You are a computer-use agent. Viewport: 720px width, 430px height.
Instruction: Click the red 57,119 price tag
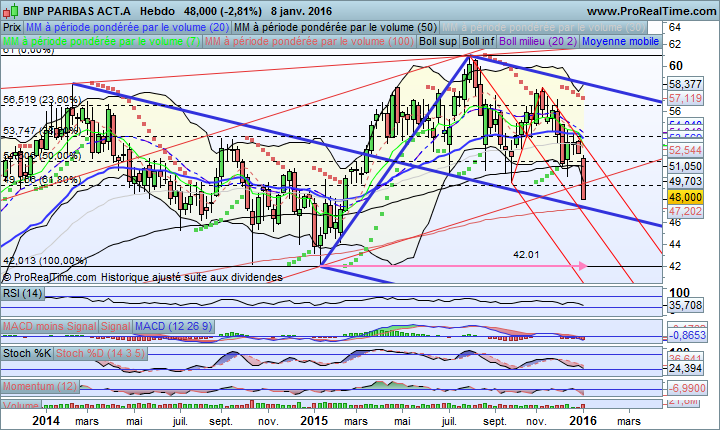[x=685, y=98]
